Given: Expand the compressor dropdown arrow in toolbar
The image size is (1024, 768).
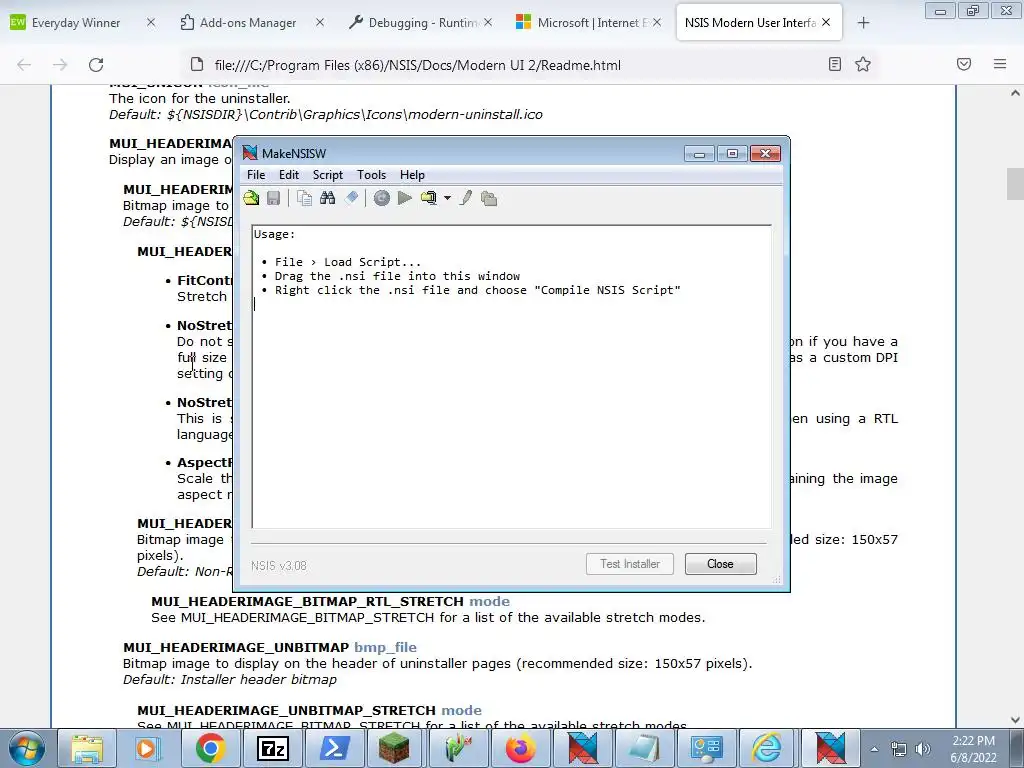Looking at the screenshot, I should click(447, 198).
